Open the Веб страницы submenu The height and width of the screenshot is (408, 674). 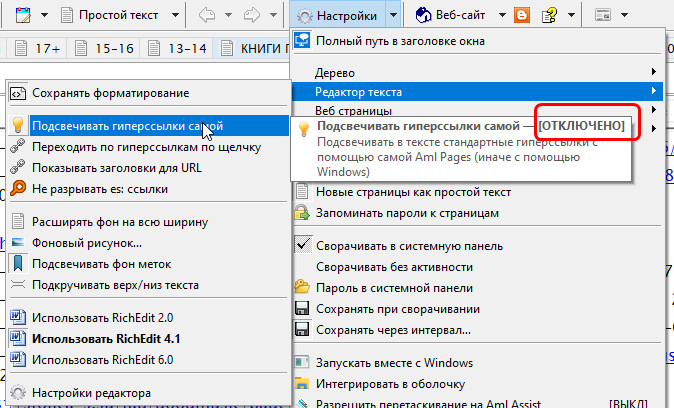(477, 110)
